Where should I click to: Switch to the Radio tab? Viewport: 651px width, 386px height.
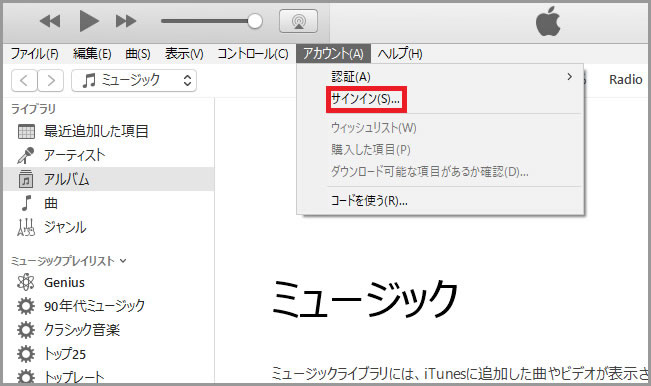[625, 79]
